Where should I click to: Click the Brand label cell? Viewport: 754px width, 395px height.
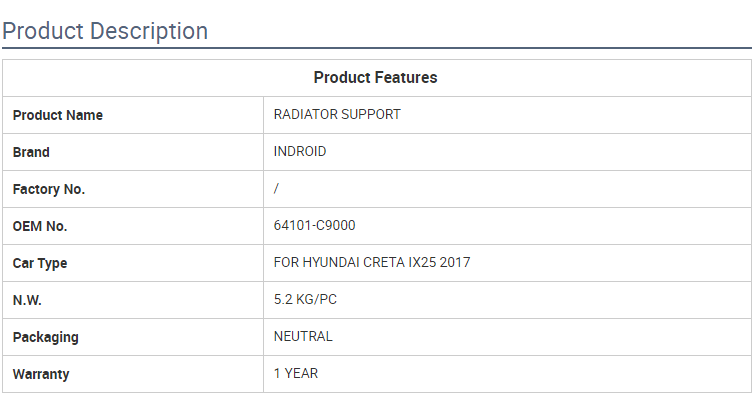133,152
